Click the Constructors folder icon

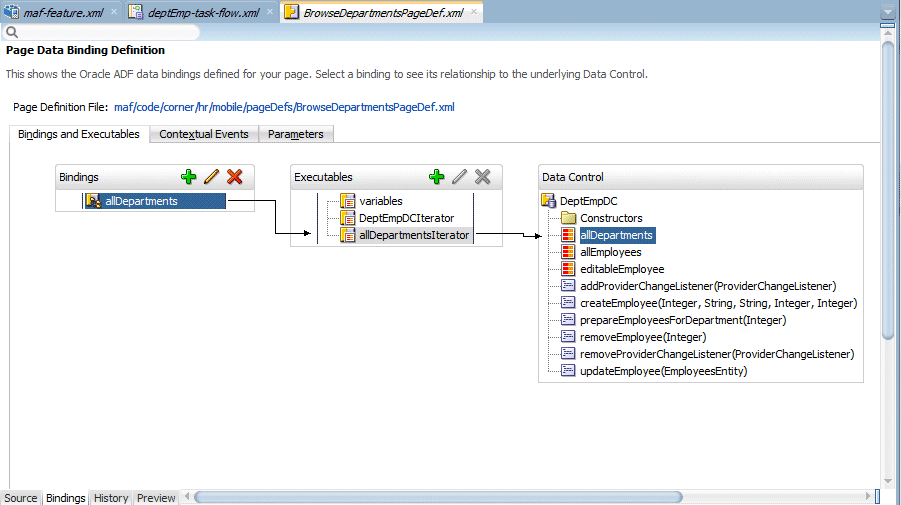point(568,218)
